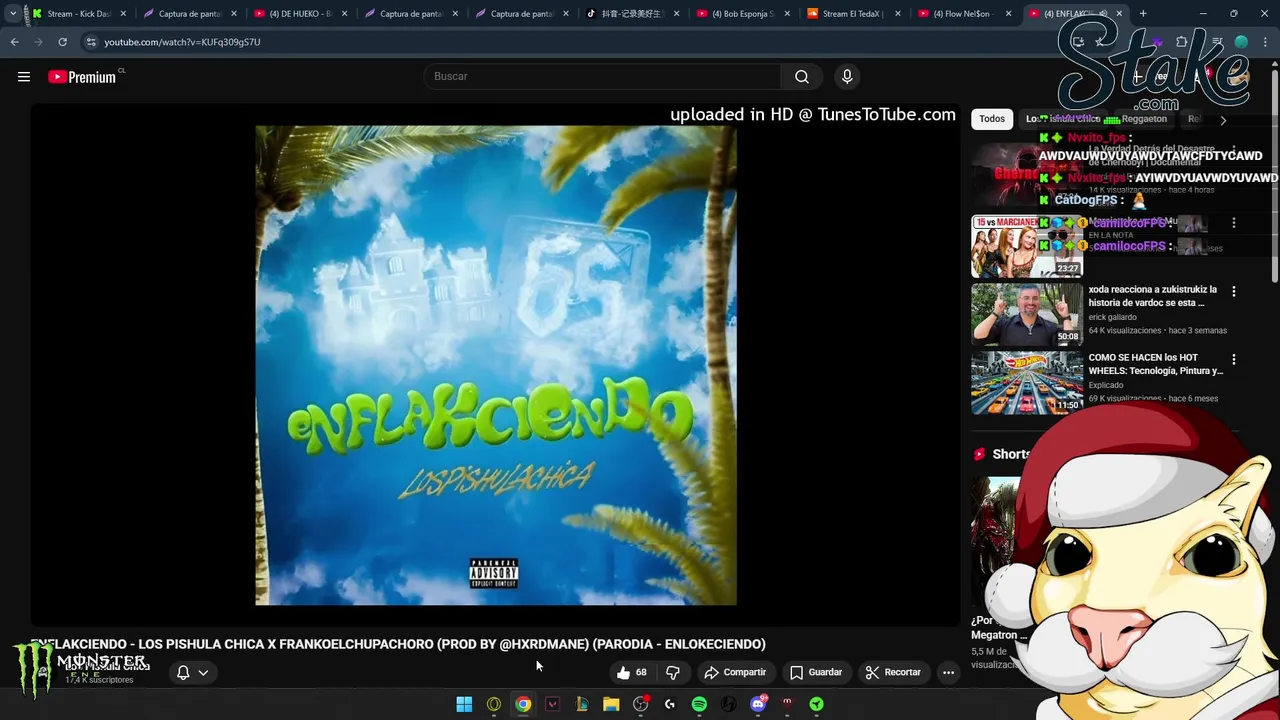Go back with the browser back arrow
Screen dimensions: 1280x720
click(14, 42)
